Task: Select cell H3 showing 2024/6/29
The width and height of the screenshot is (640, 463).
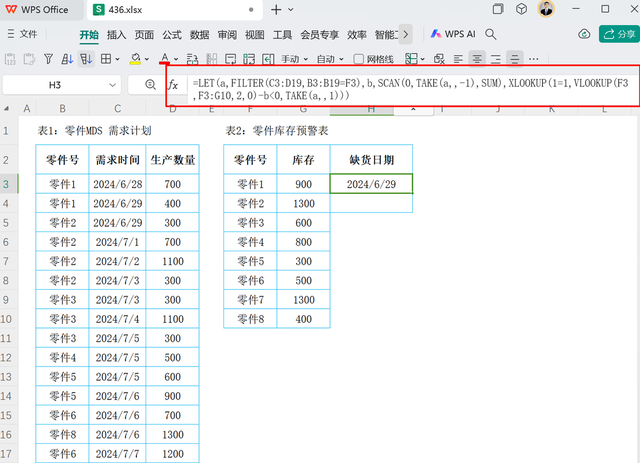Action: pyautogui.click(x=371, y=184)
